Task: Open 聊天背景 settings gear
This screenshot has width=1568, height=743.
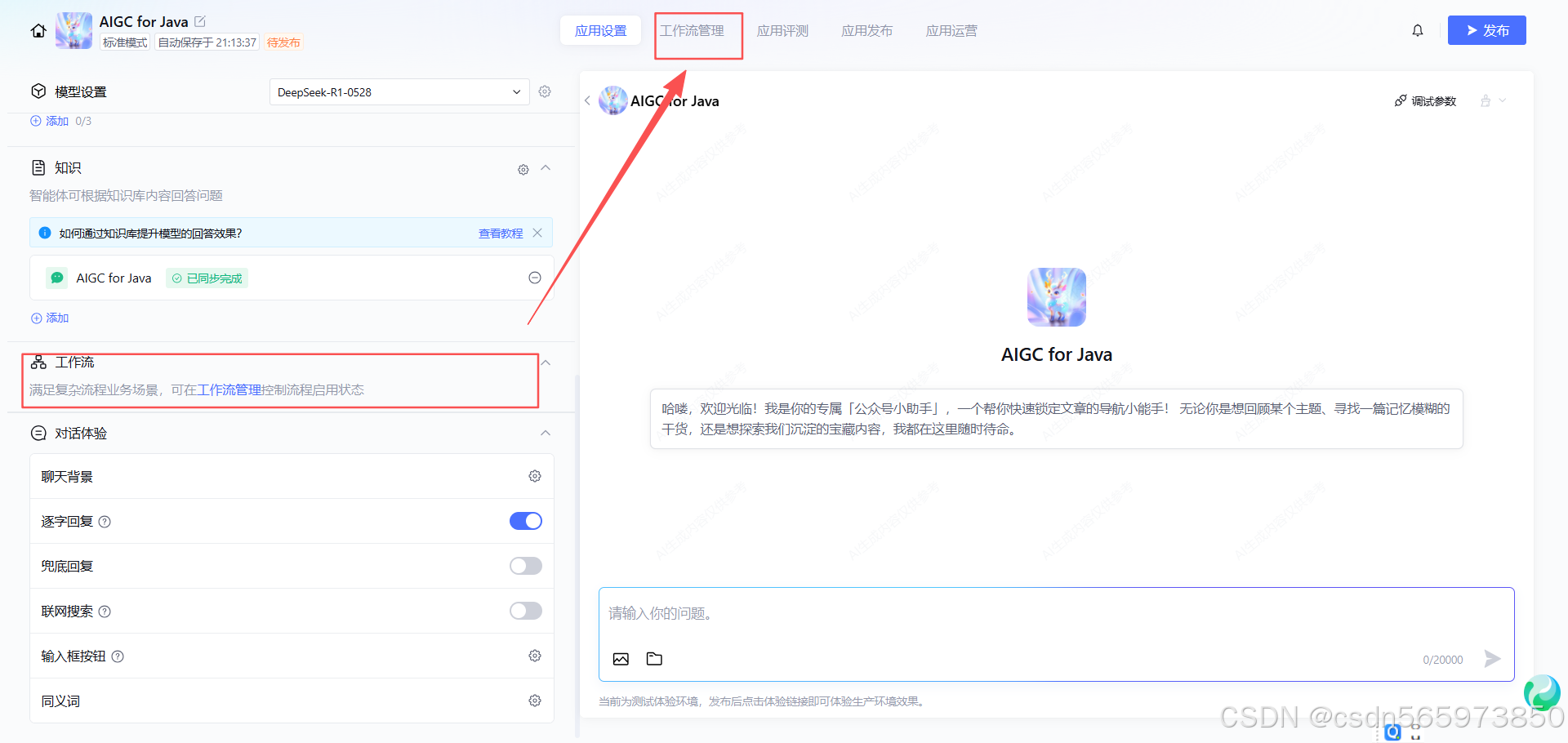Action: [535, 476]
